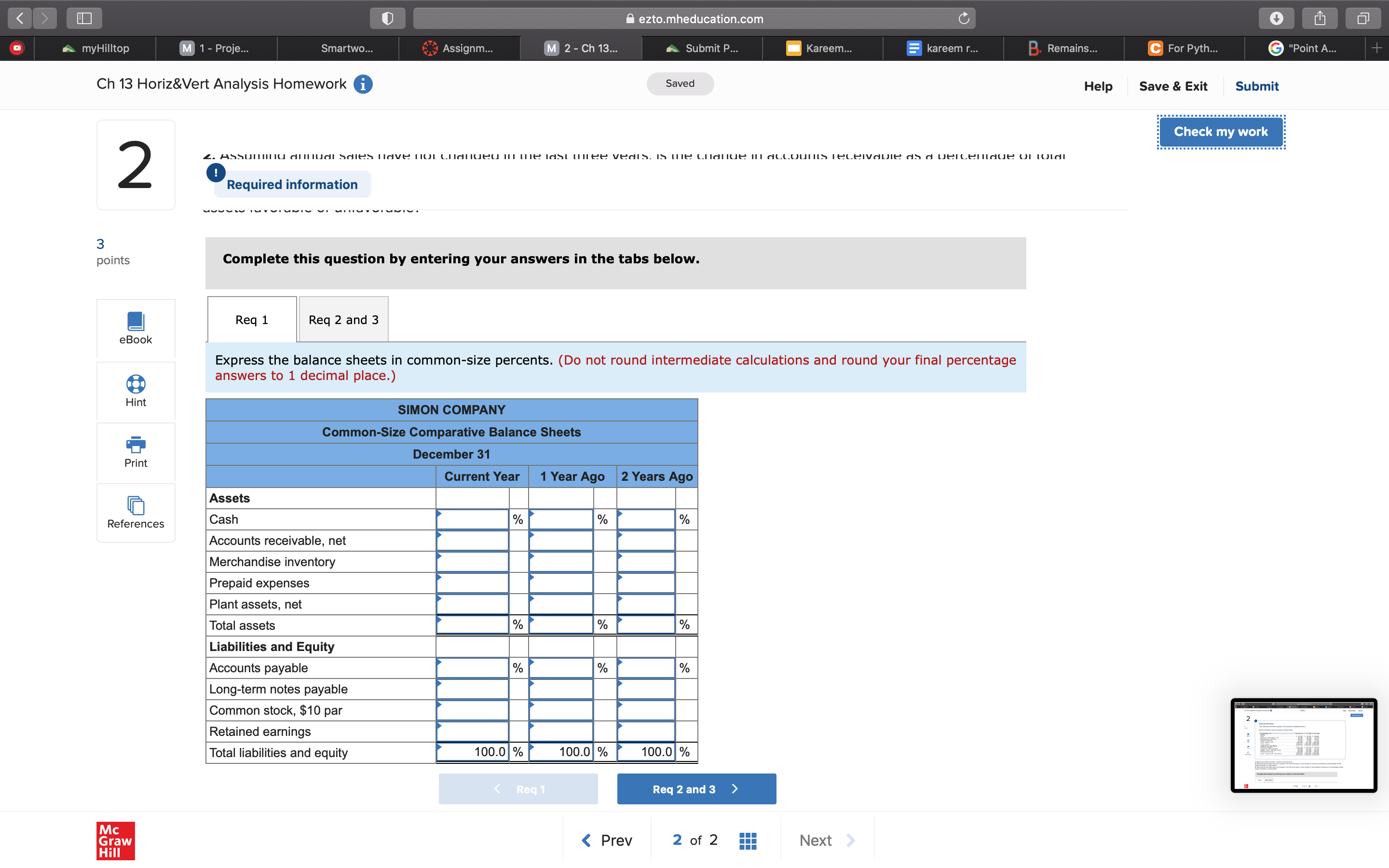Open the References panel
This screenshot has width=1389, height=868.
[x=136, y=512]
